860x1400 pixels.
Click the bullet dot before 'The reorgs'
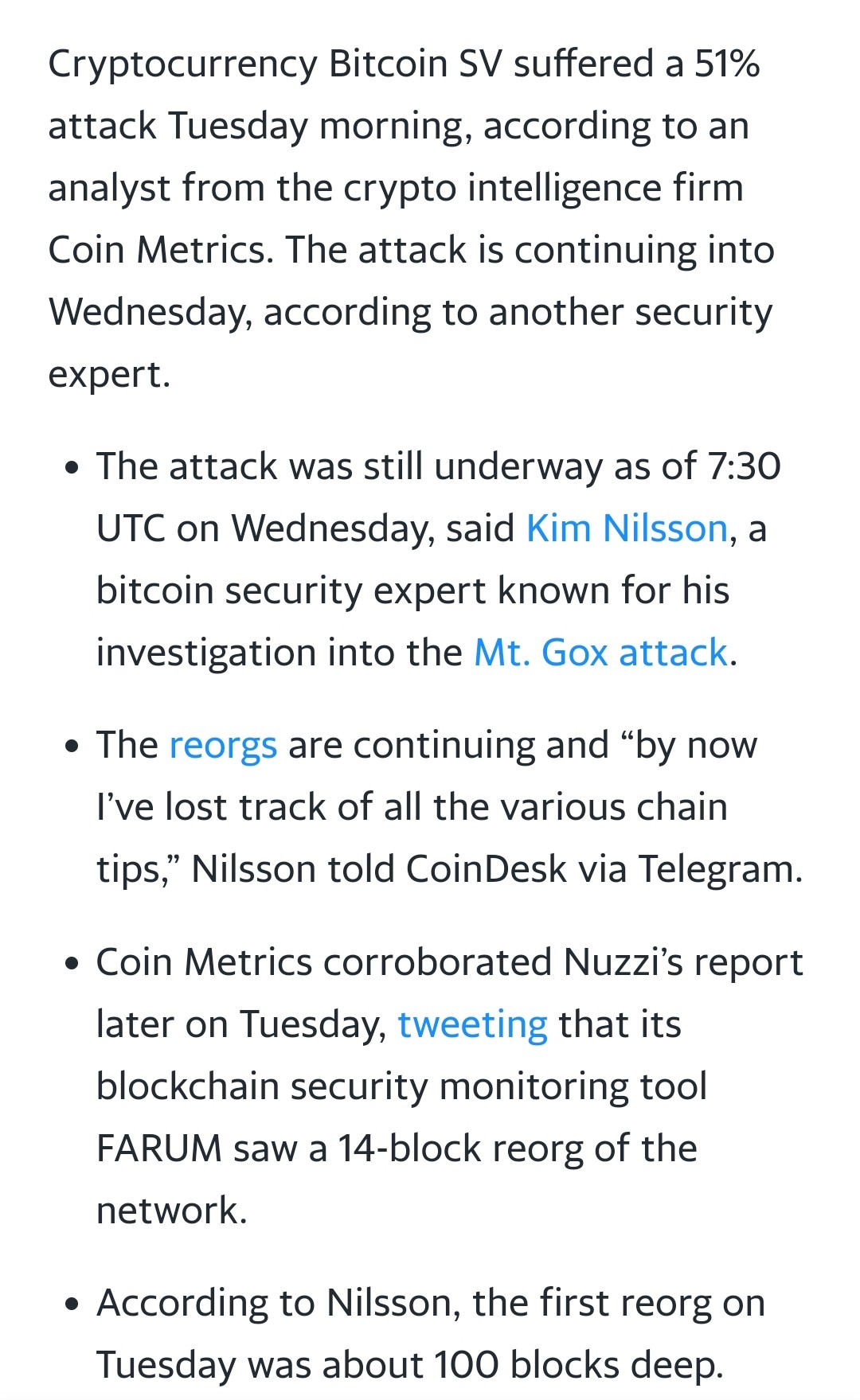(x=73, y=747)
